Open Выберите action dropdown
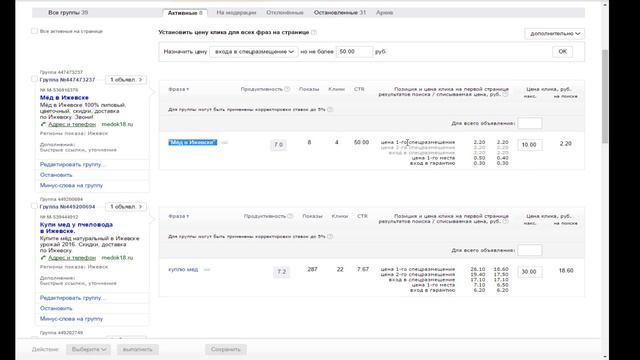The height and width of the screenshot is (360, 640). (89, 349)
